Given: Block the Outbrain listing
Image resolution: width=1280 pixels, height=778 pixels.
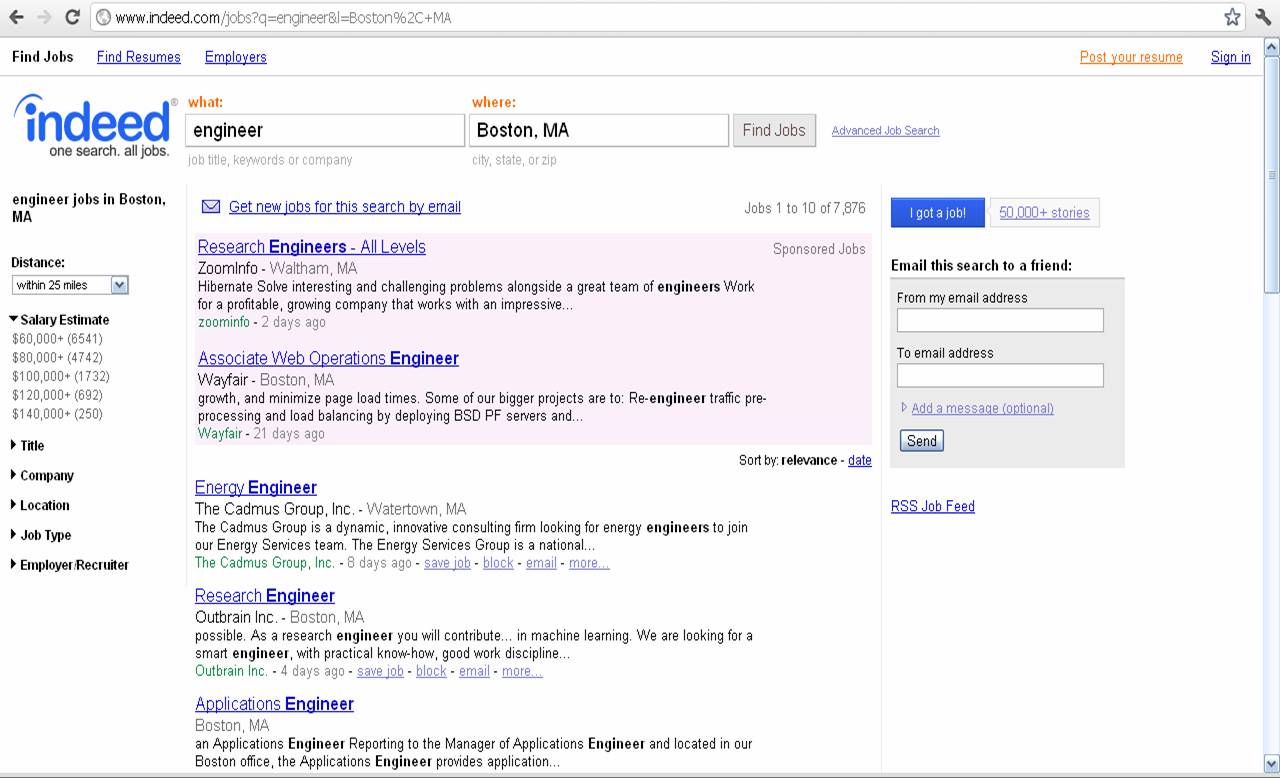Looking at the screenshot, I should coord(431,671).
